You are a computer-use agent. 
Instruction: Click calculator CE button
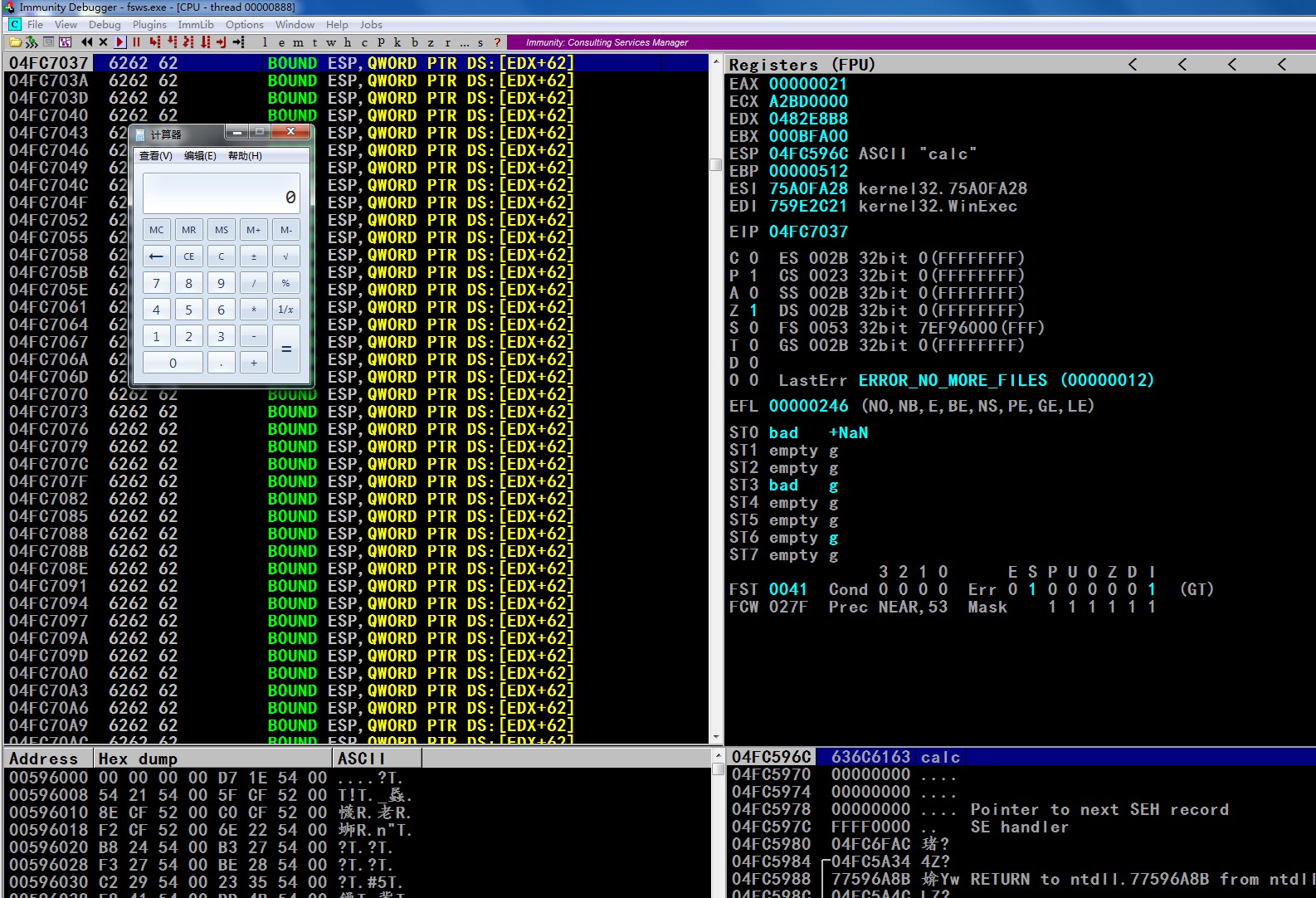189,256
